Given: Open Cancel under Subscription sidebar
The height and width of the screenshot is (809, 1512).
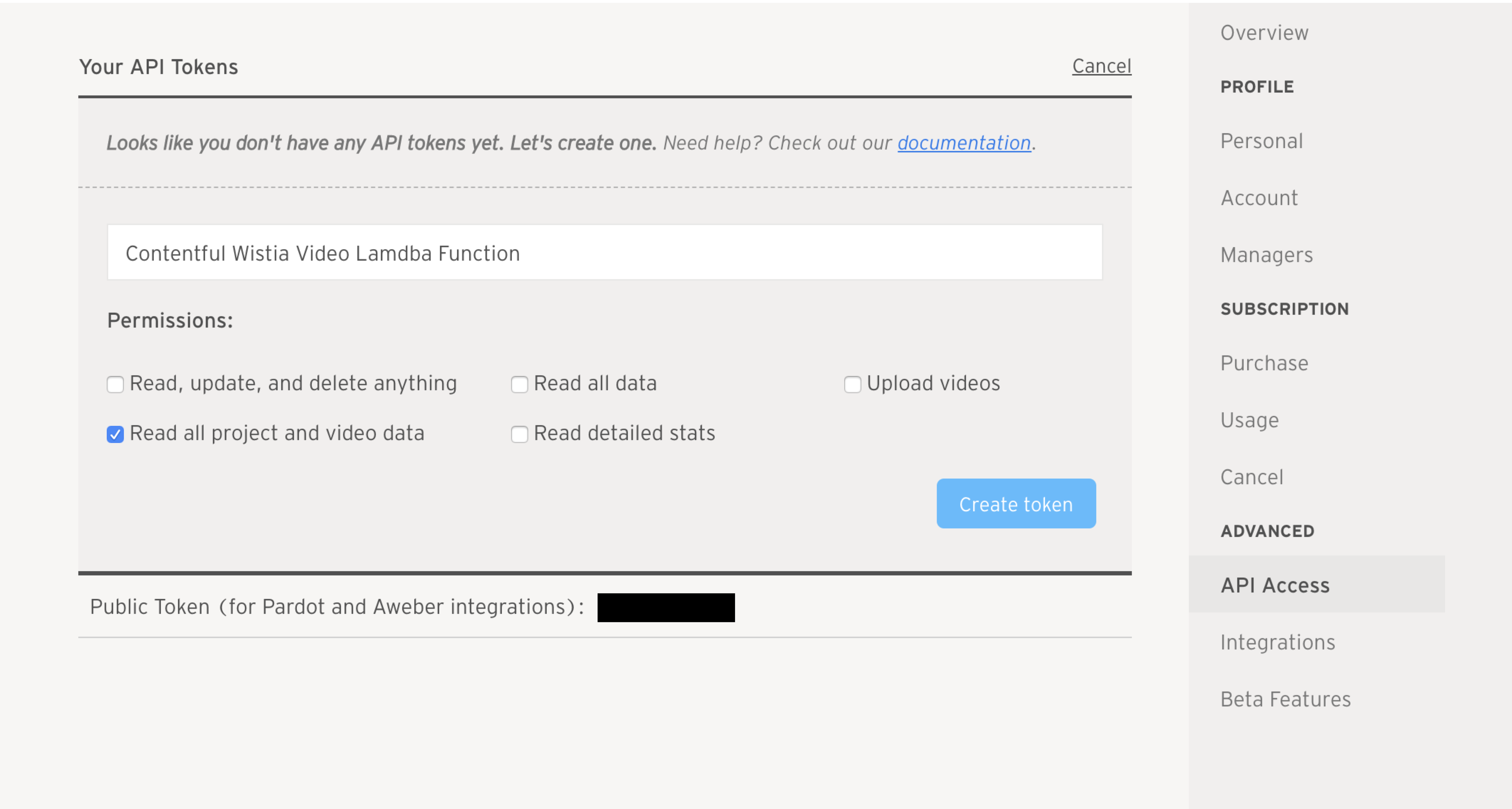Looking at the screenshot, I should point(1251,477).
